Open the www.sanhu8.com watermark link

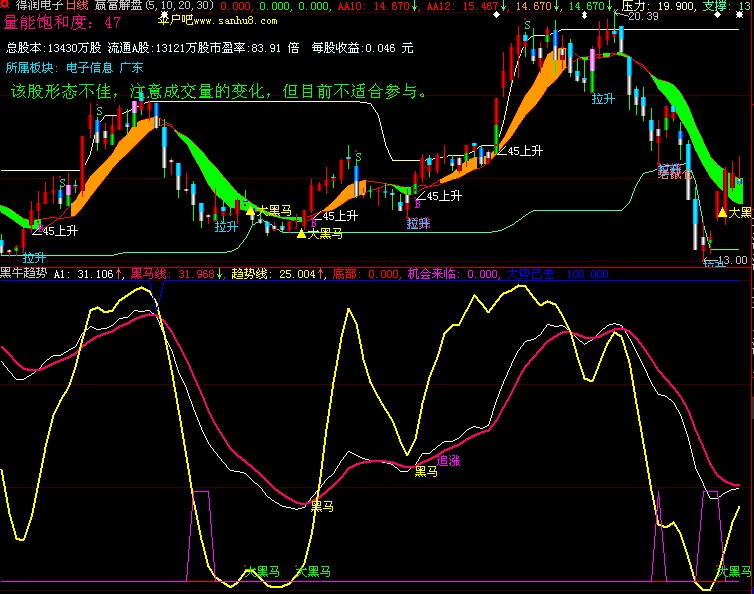coord(236,21)
